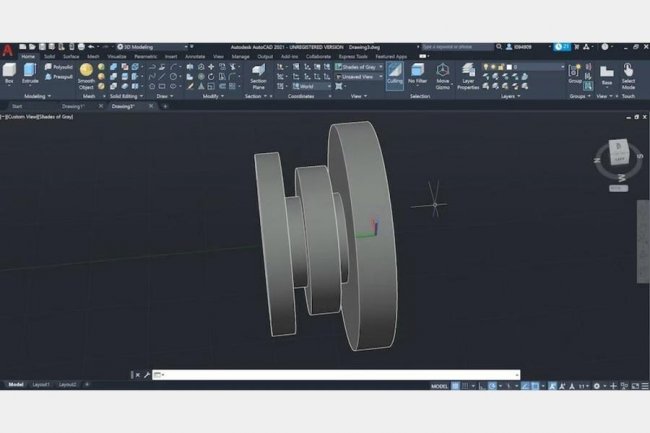
Task: Click the search magnifier icon in title bar
Action: [x=499, y=47]
